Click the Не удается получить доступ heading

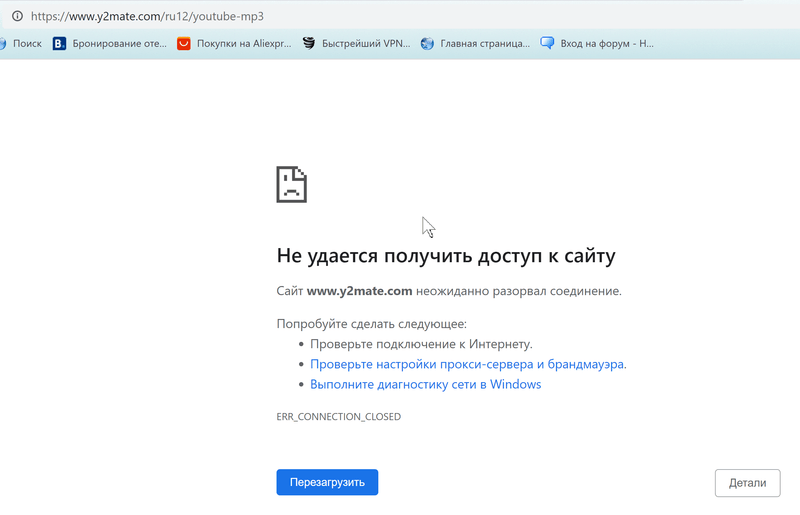446,255
